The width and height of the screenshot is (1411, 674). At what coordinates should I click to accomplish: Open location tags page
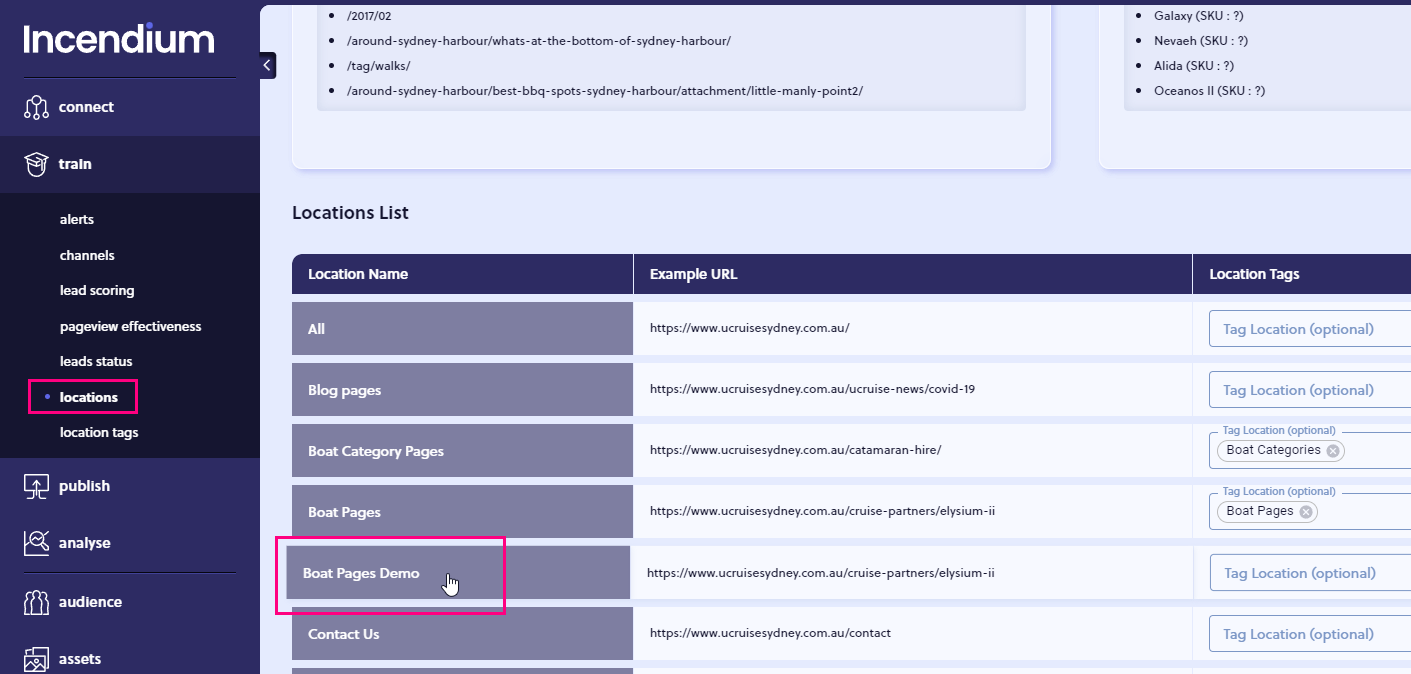pyautogui.click(x=99, y=432)
